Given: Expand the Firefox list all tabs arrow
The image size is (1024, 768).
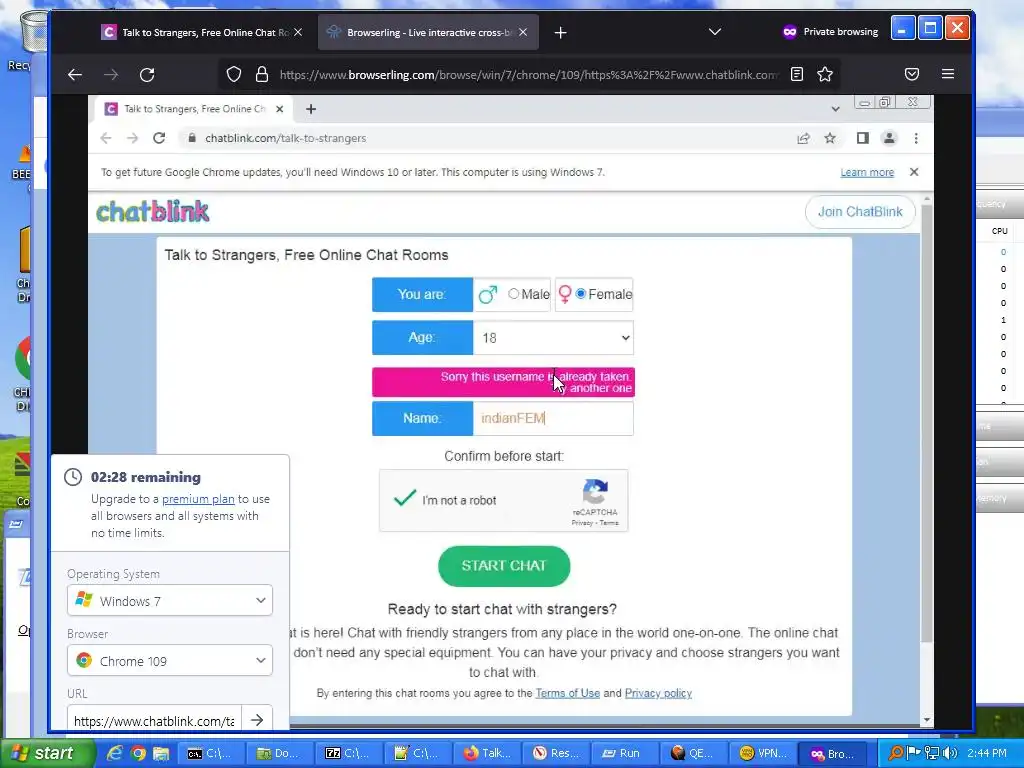Looking at the screenshot, I should point(715,31).
